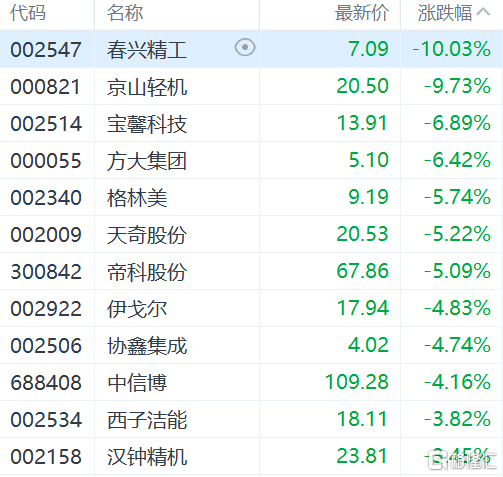Click the -5.09% change value
The width and height of the screenshot is (503, 477).
point(457,271)
